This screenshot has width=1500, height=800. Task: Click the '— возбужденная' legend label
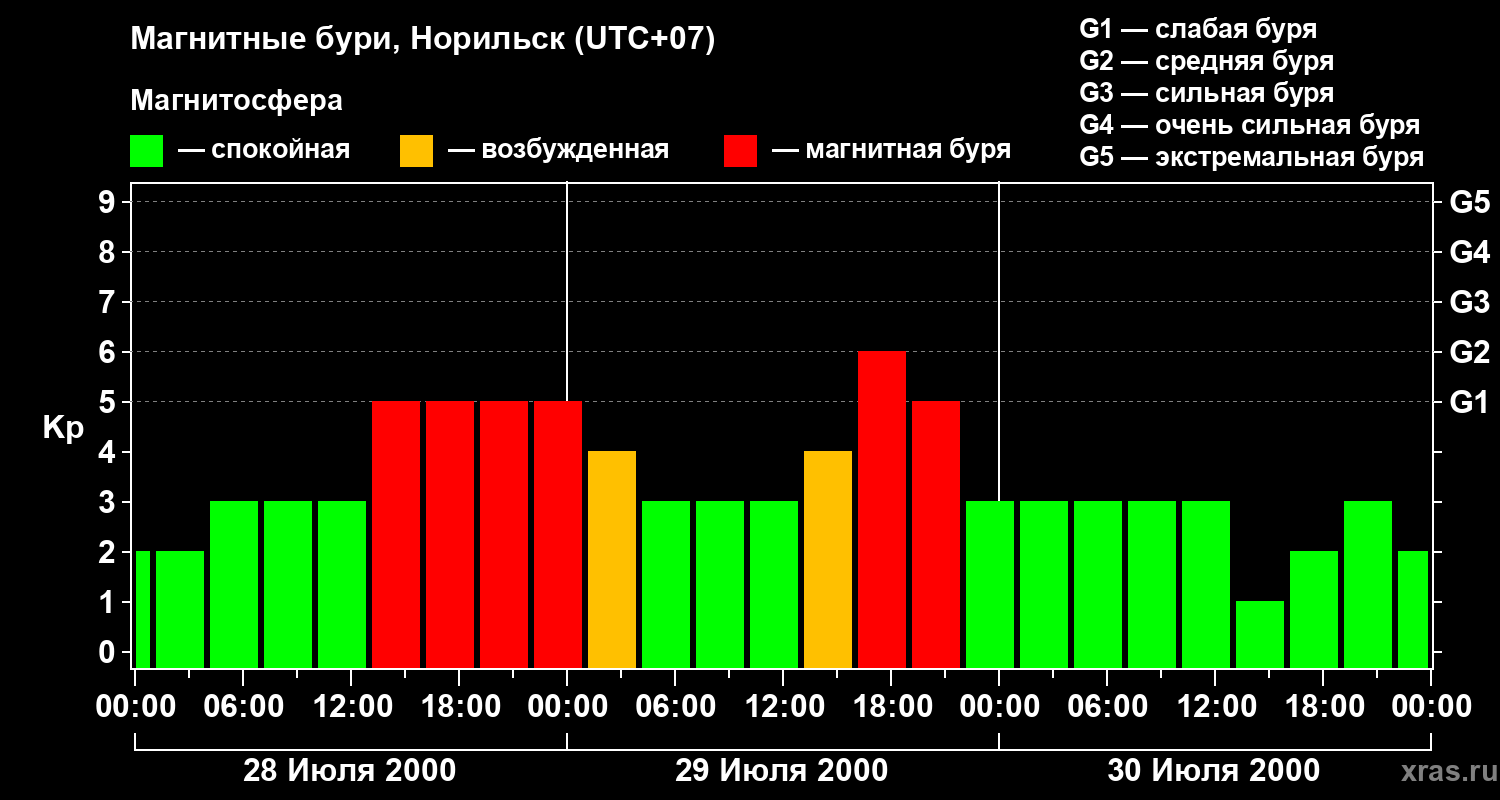click(x=558, y=150)
